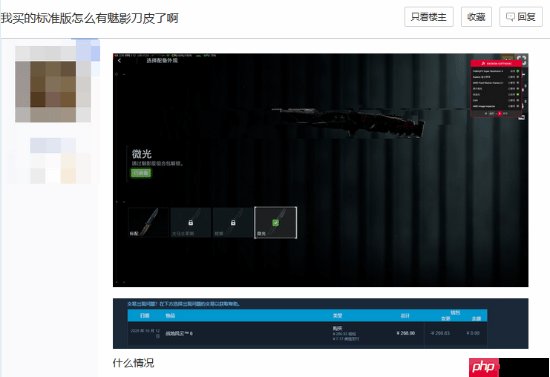This screenshot has width=550, height=377.
Task: Select the second locked knife skin tile
Action: (191, 223)
